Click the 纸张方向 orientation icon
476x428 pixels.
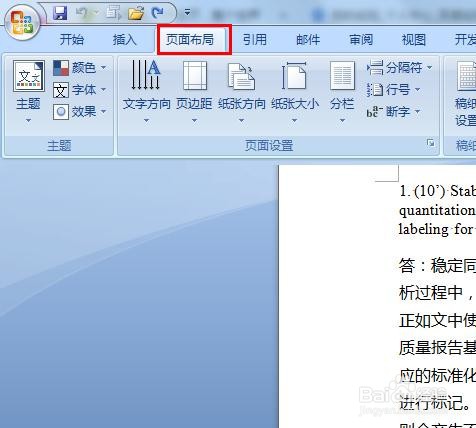click(241, 77)
